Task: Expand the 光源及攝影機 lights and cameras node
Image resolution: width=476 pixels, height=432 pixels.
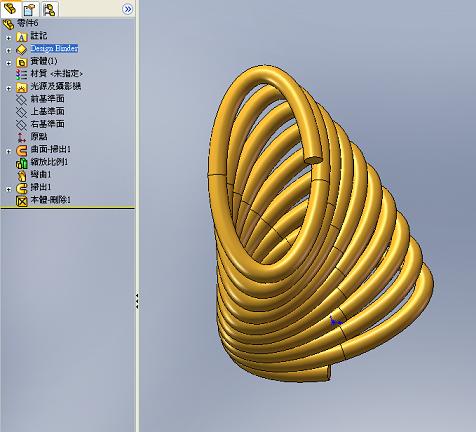Action: pyautogui.click(x=8, y=88)
